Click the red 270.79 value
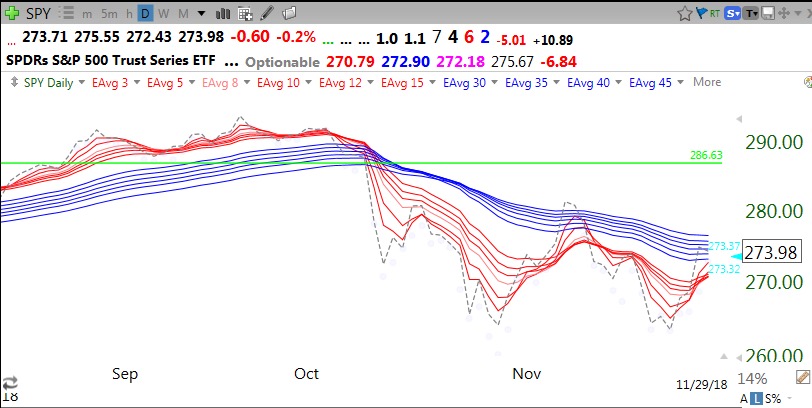 349,62
